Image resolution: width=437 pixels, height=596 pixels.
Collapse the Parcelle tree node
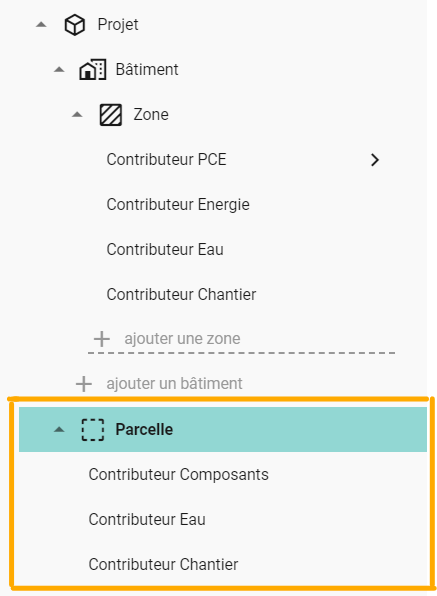click(59, 430)
